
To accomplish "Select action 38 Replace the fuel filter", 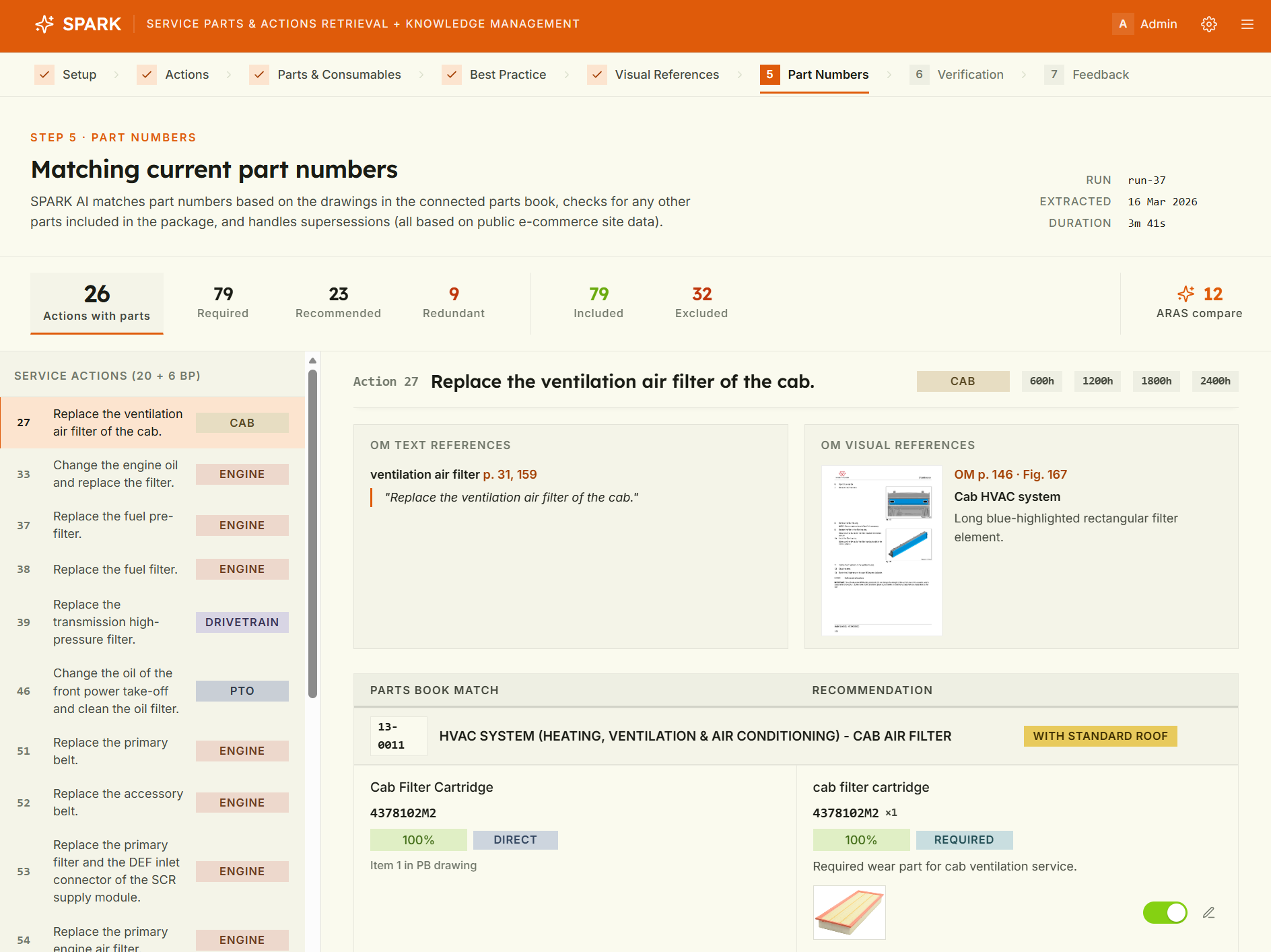I will pos(153,570).
